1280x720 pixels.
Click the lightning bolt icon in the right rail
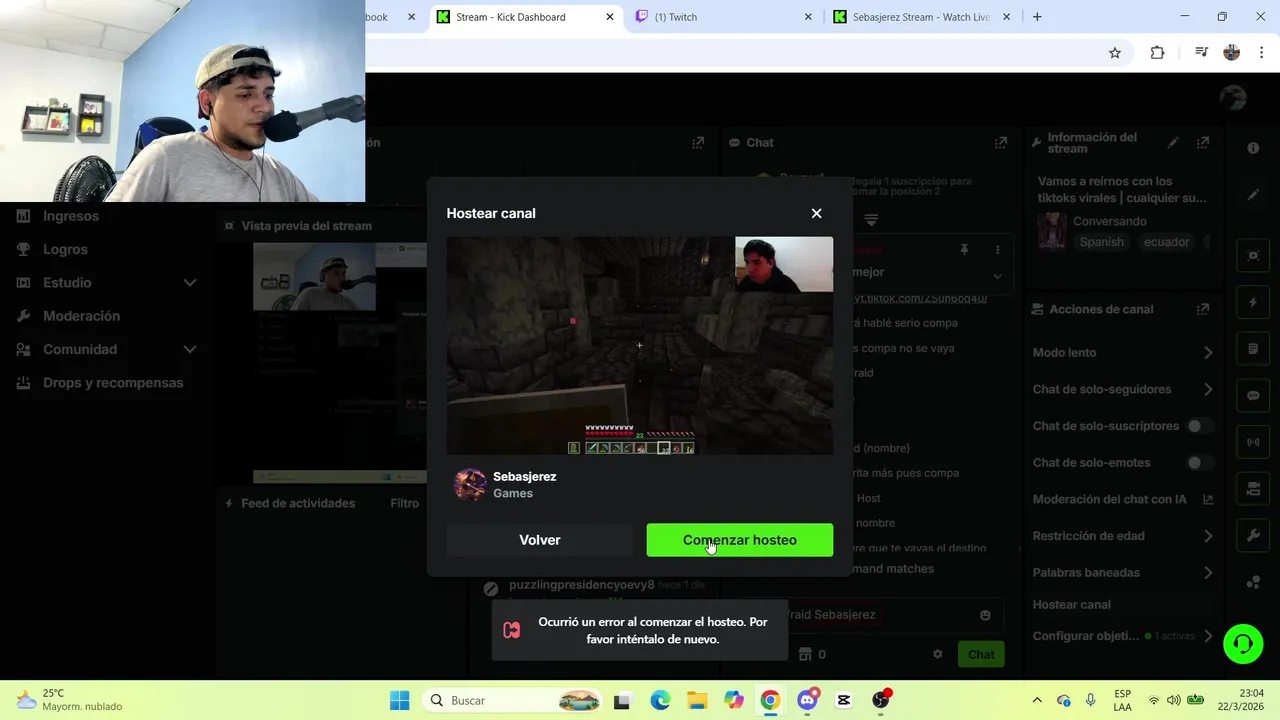pos(1253,302)
